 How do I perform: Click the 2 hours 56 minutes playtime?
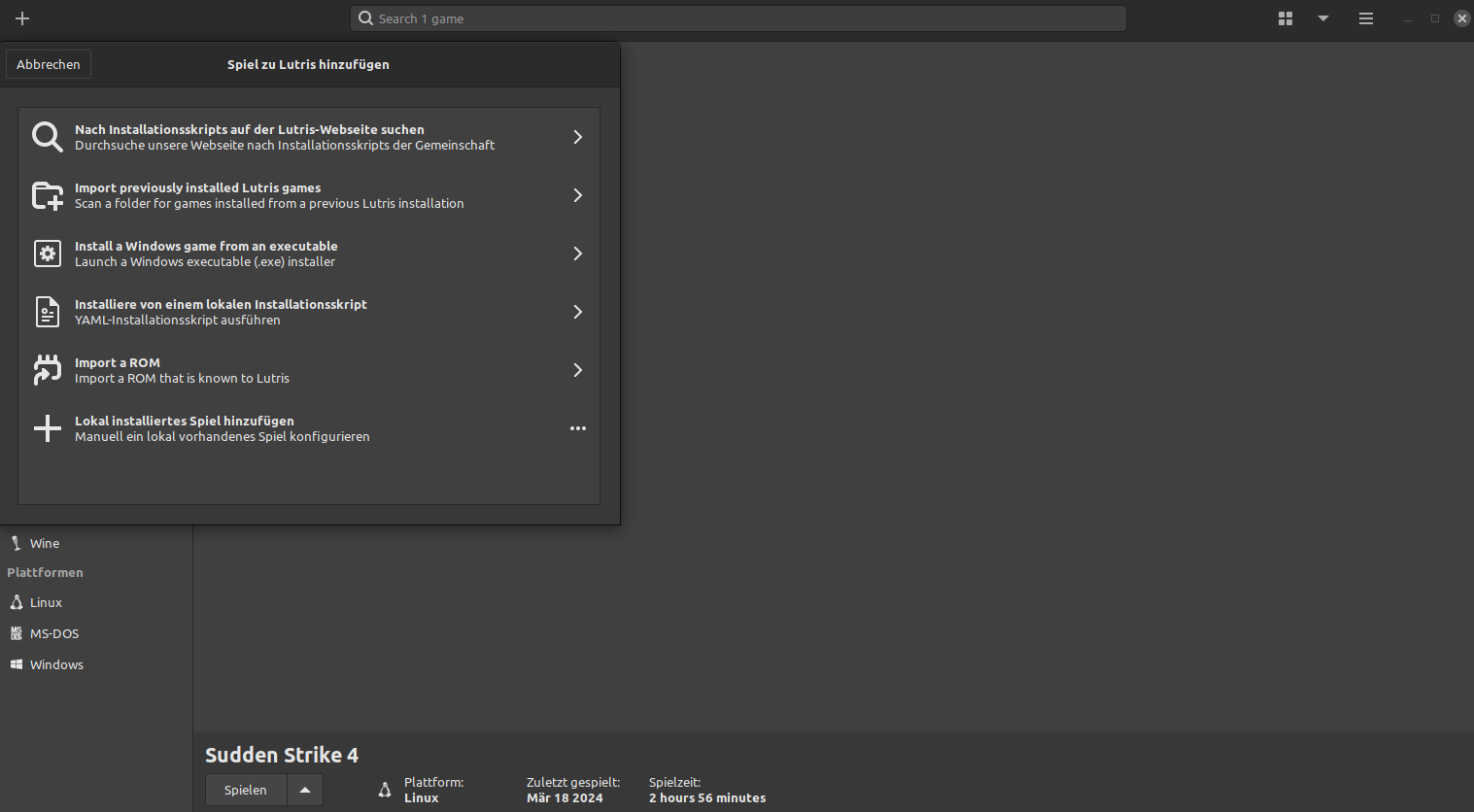coord(707,797)
